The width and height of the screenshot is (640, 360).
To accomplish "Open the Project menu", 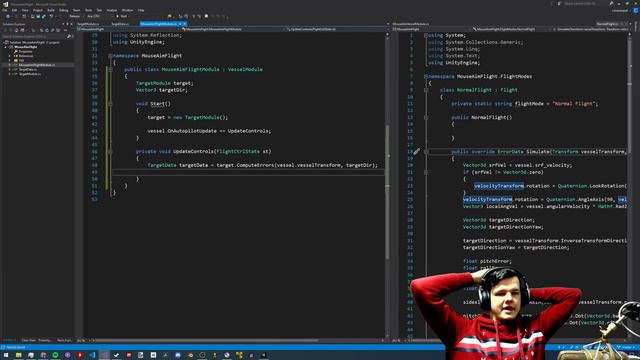I will 38,10.
